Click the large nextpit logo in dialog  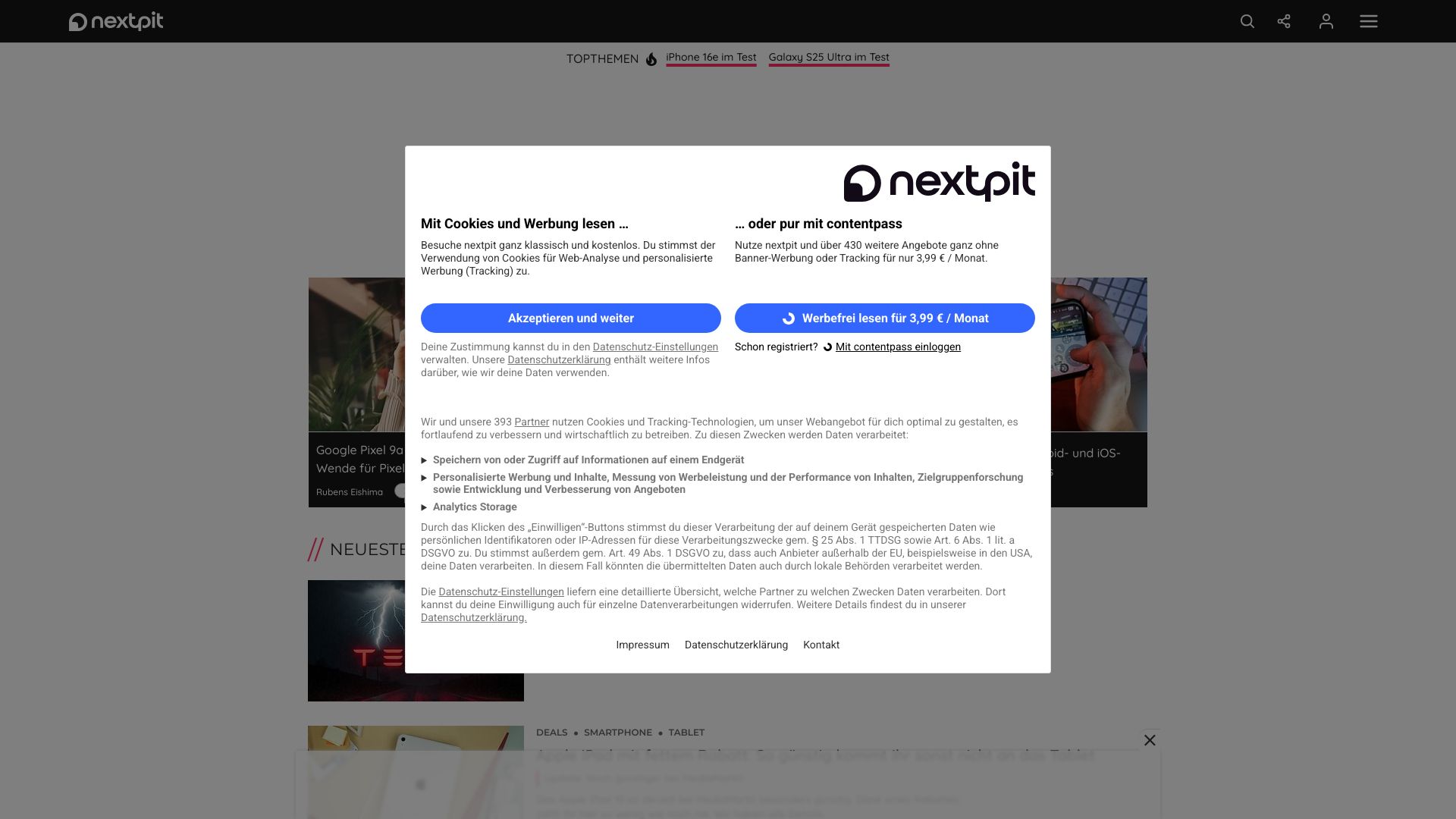[939, 182]
